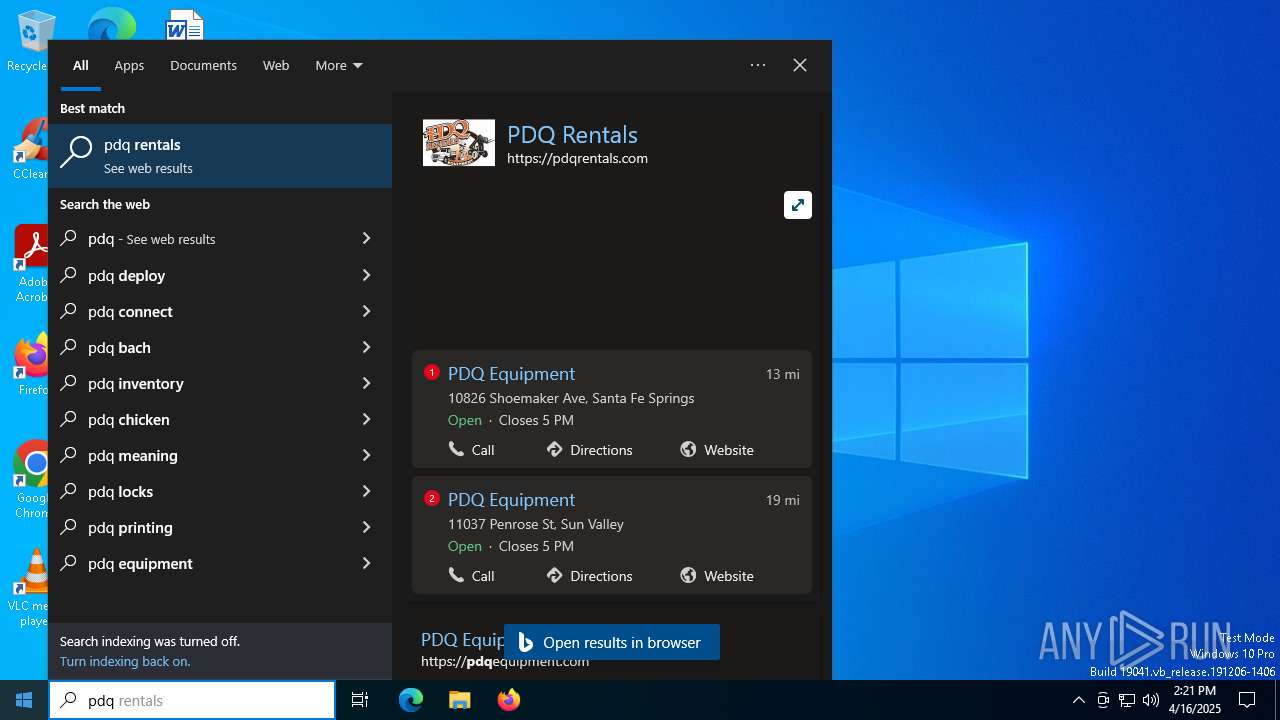Open the More dropdown menu

pos(339,65)
